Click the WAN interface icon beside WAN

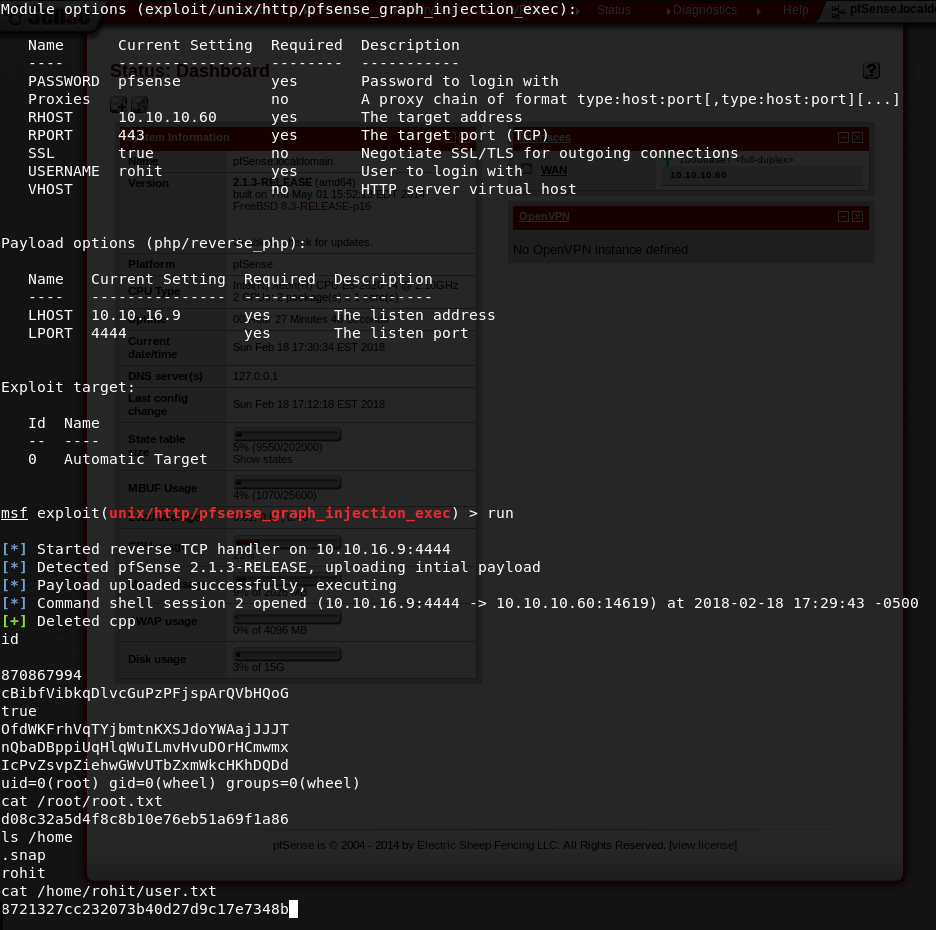[527, 169]
